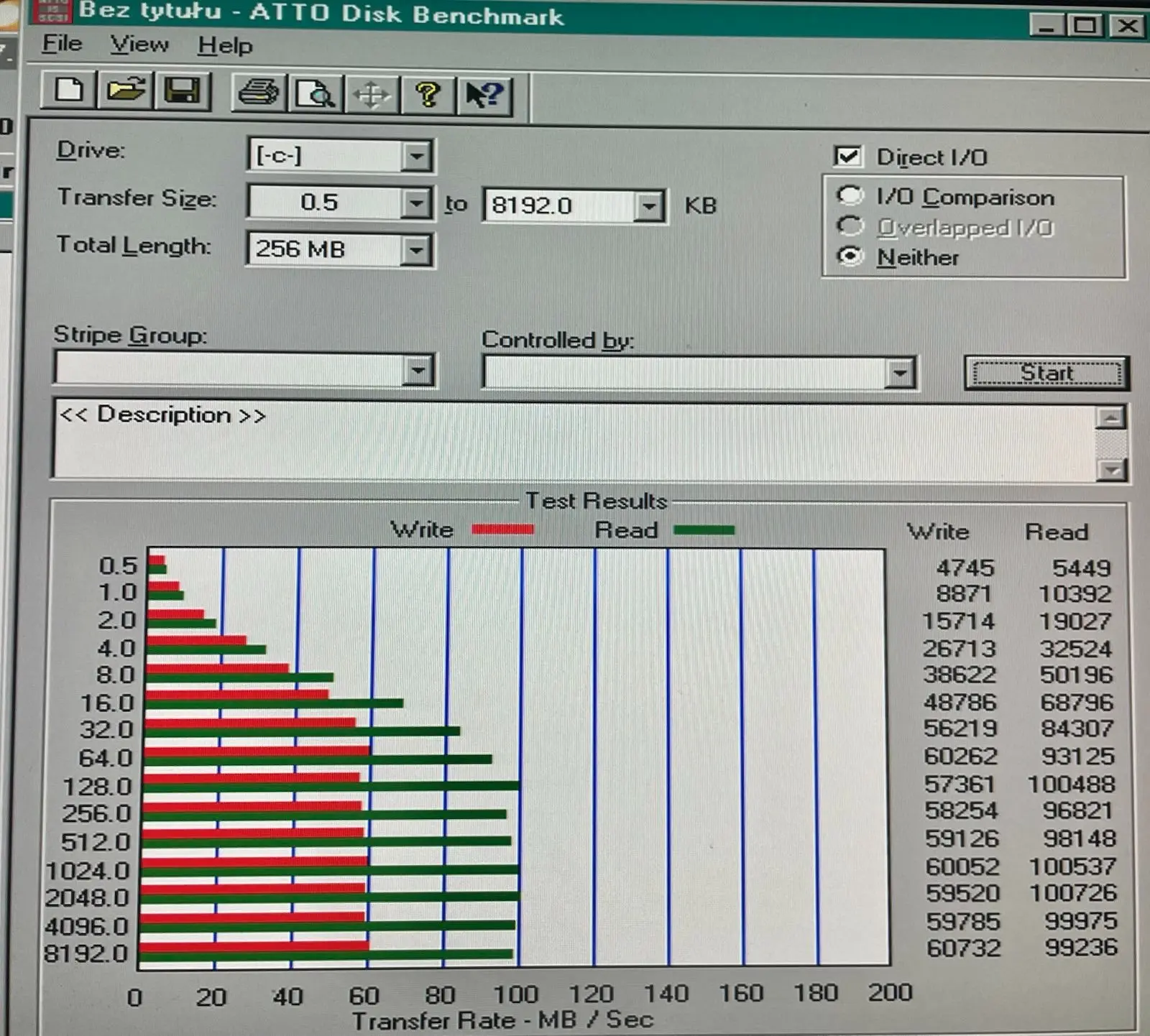Click the New document toolbar icon
1150x1036 pixels.
coord(69,91)
